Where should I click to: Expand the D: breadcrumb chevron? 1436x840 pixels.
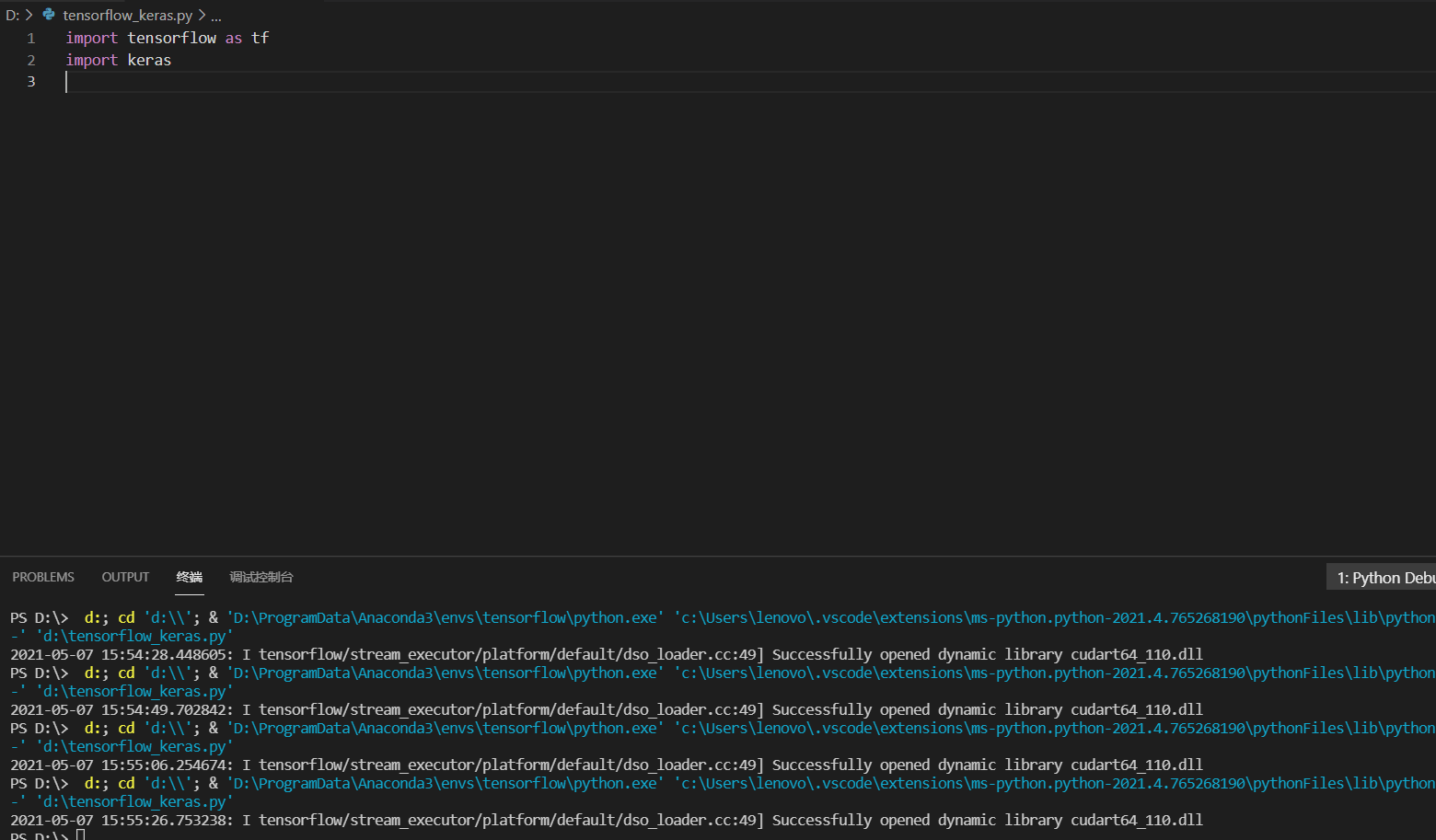(29, 15)
